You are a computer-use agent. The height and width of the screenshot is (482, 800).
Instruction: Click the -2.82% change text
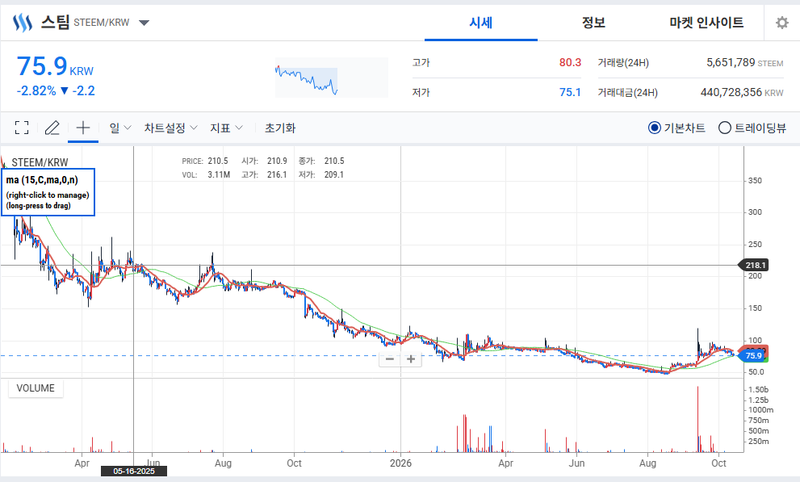point(36,91)
